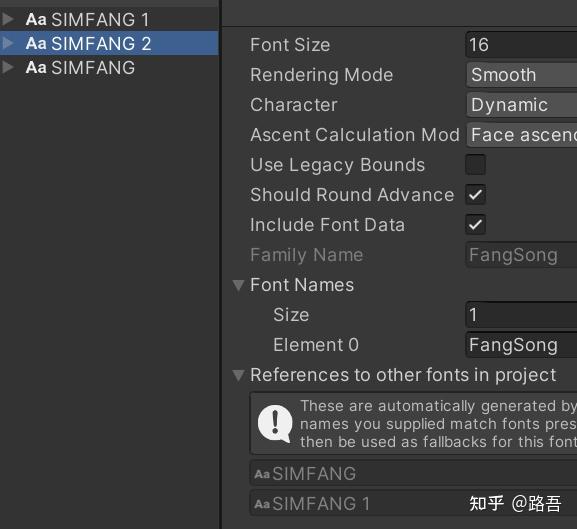This screenshot has height=529, width=577.
Task: Uncheck the Should Round Advance checkbox
Action: point(475,195)
